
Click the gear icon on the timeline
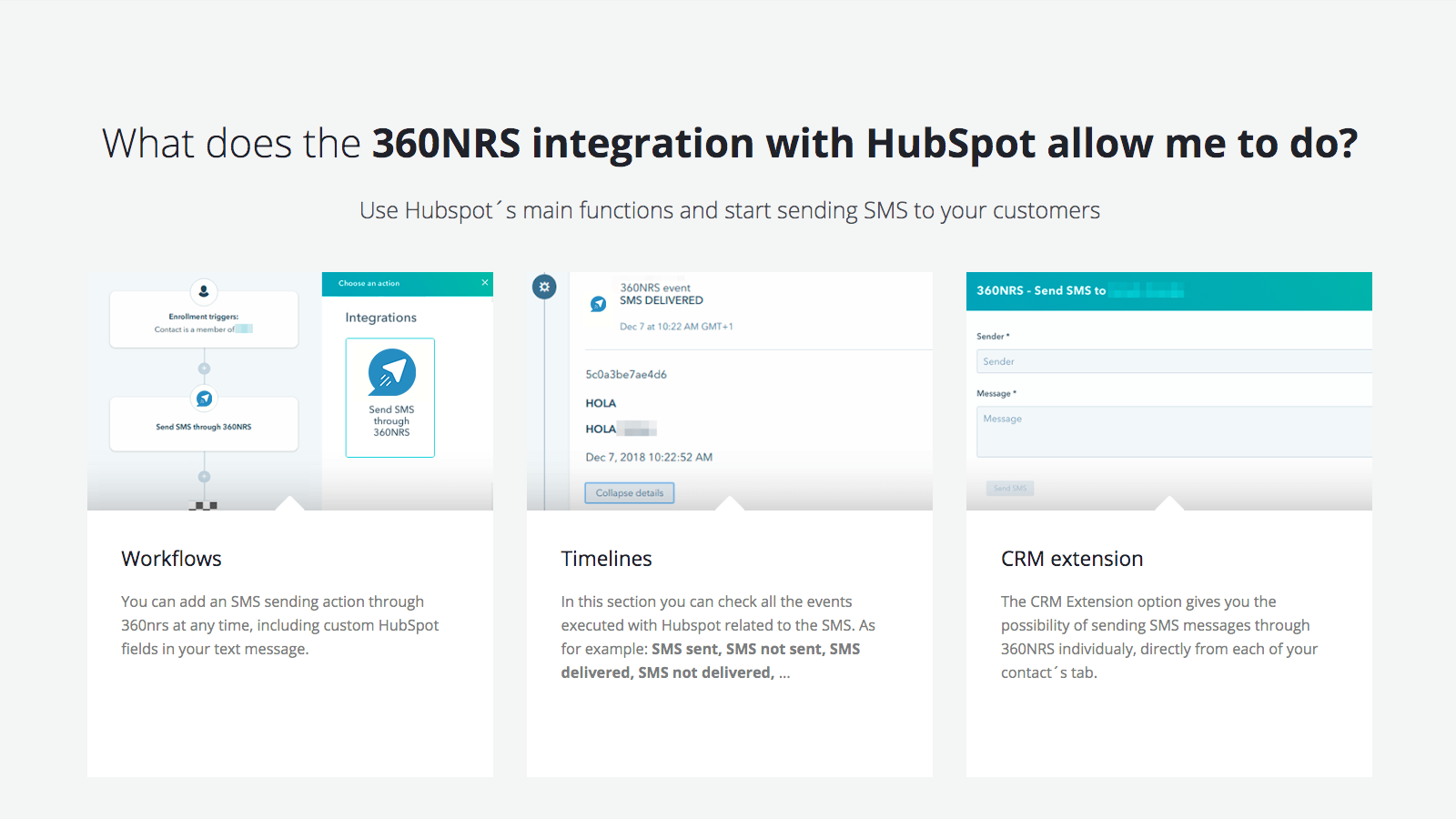coord(544,287)
